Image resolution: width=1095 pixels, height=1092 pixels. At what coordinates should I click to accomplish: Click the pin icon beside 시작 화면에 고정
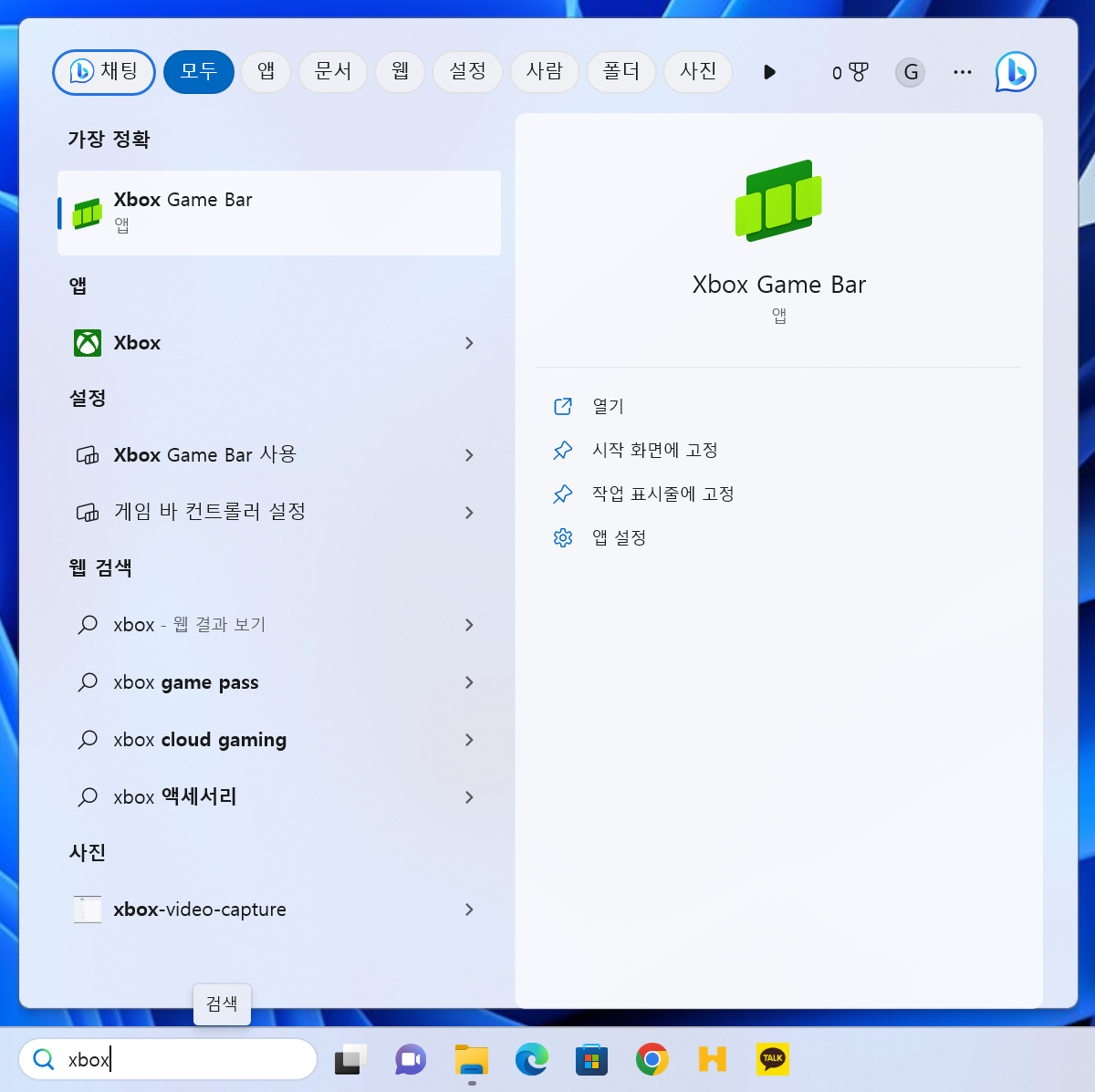(563, 450)
